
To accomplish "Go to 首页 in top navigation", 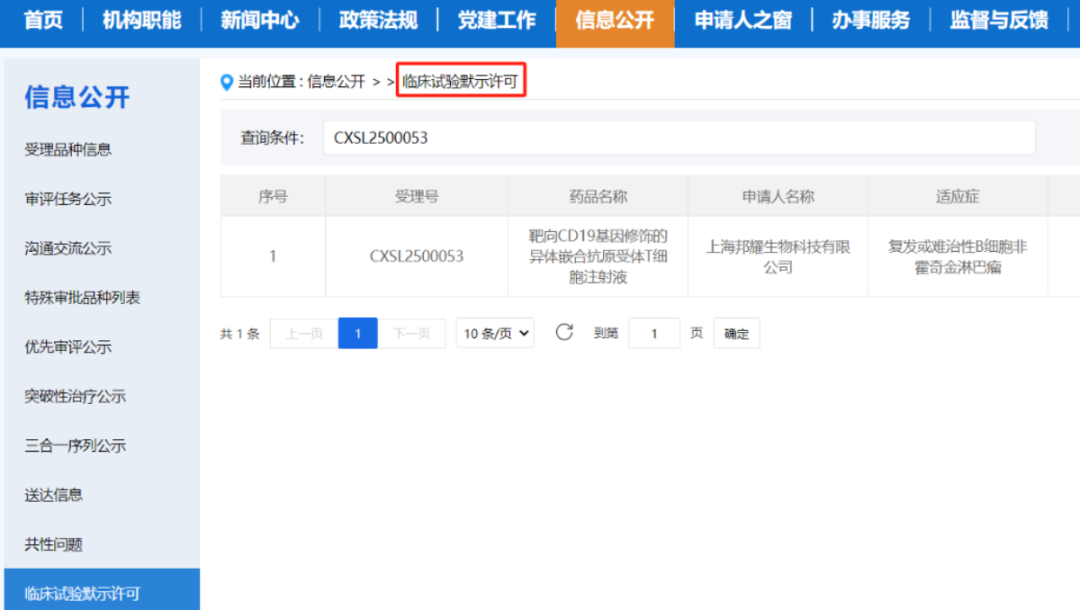I will (x=43, y=21).
